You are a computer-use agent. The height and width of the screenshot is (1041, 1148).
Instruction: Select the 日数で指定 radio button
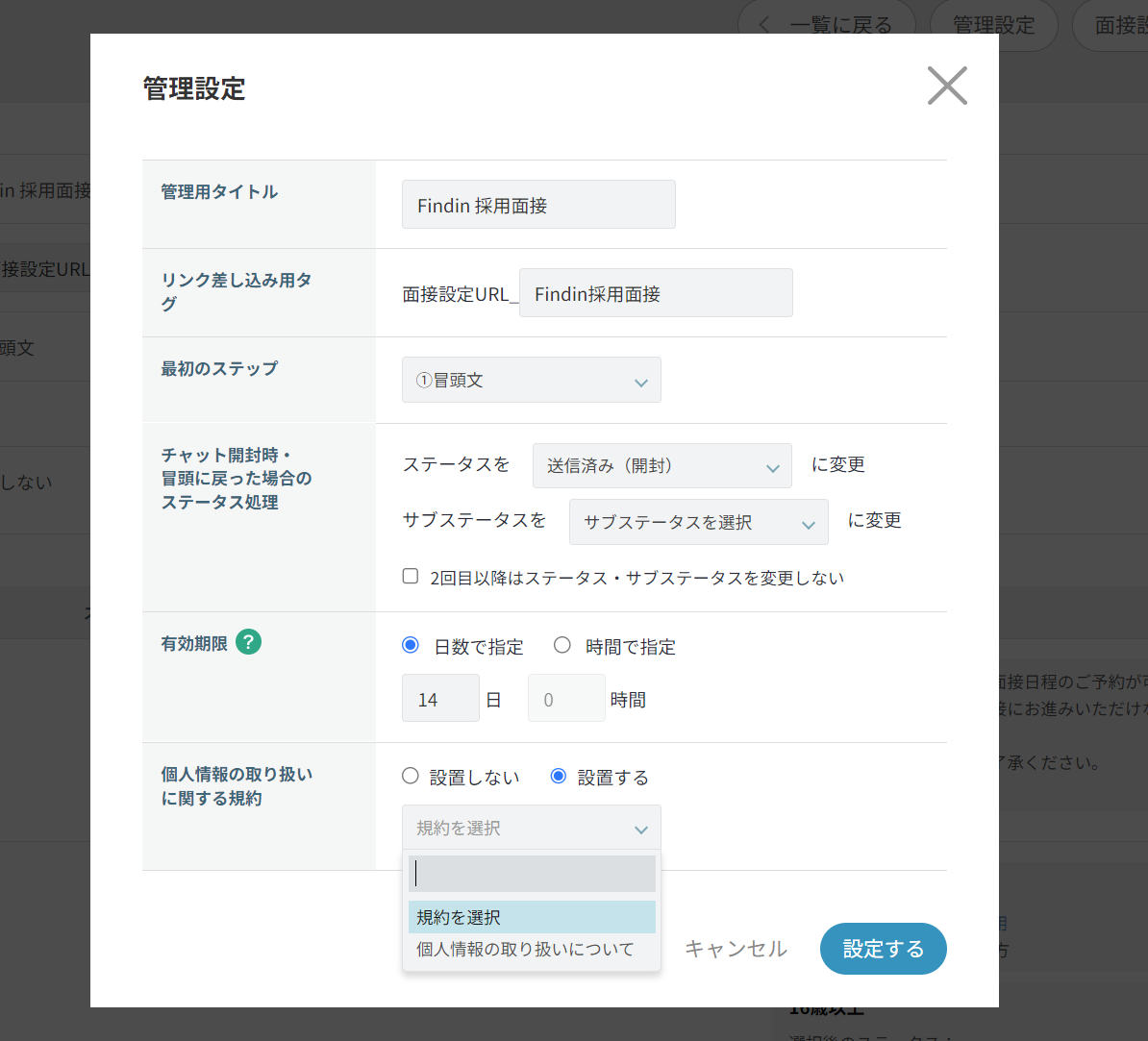pyautogui.click(x=411, y=646)
